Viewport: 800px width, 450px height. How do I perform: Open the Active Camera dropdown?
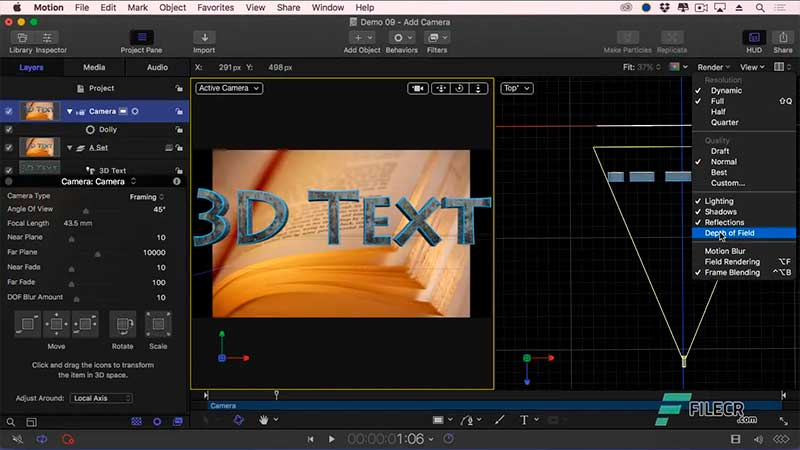(x=228, y=88)
